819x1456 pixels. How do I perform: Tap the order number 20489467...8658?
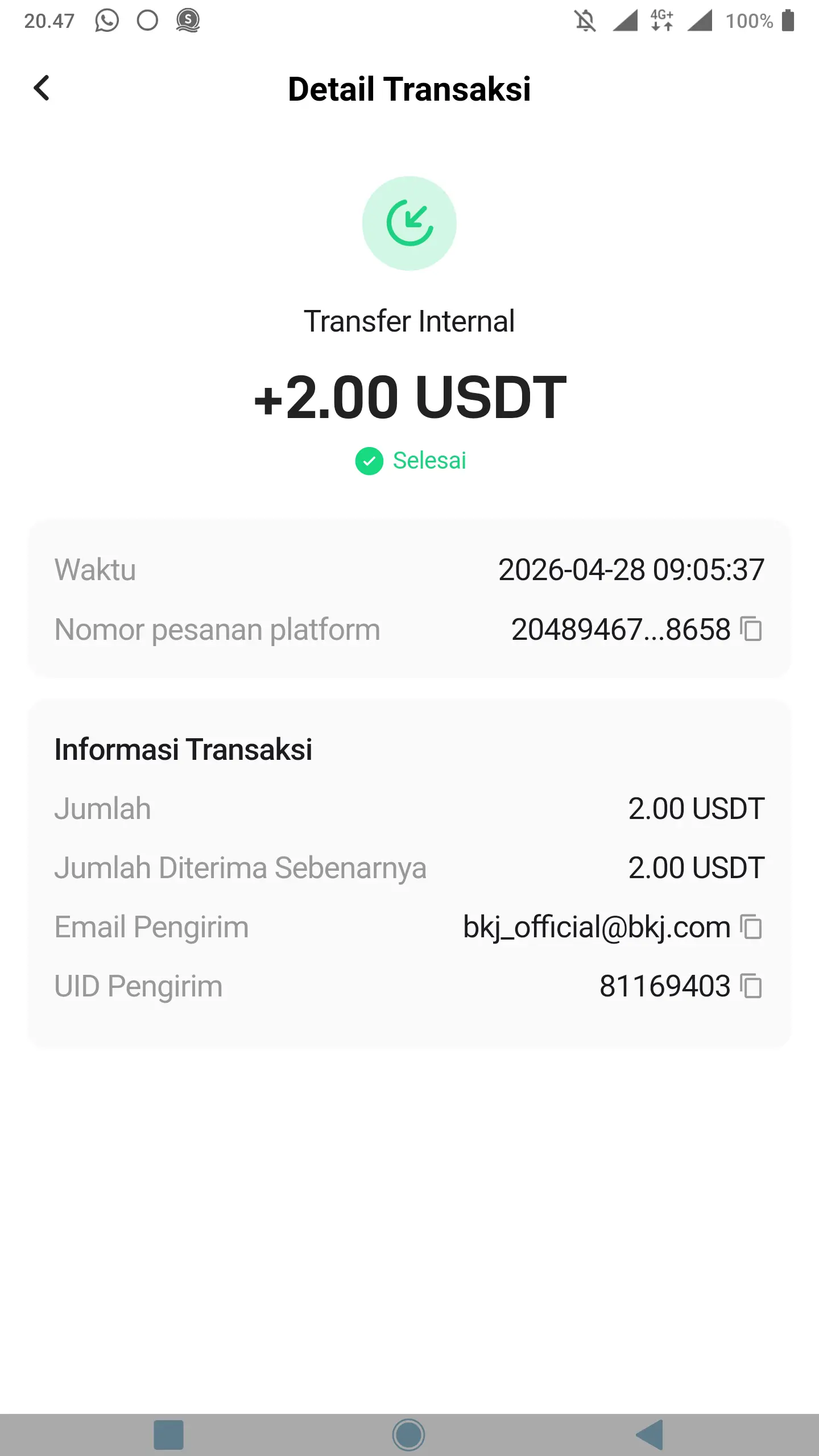621,630
